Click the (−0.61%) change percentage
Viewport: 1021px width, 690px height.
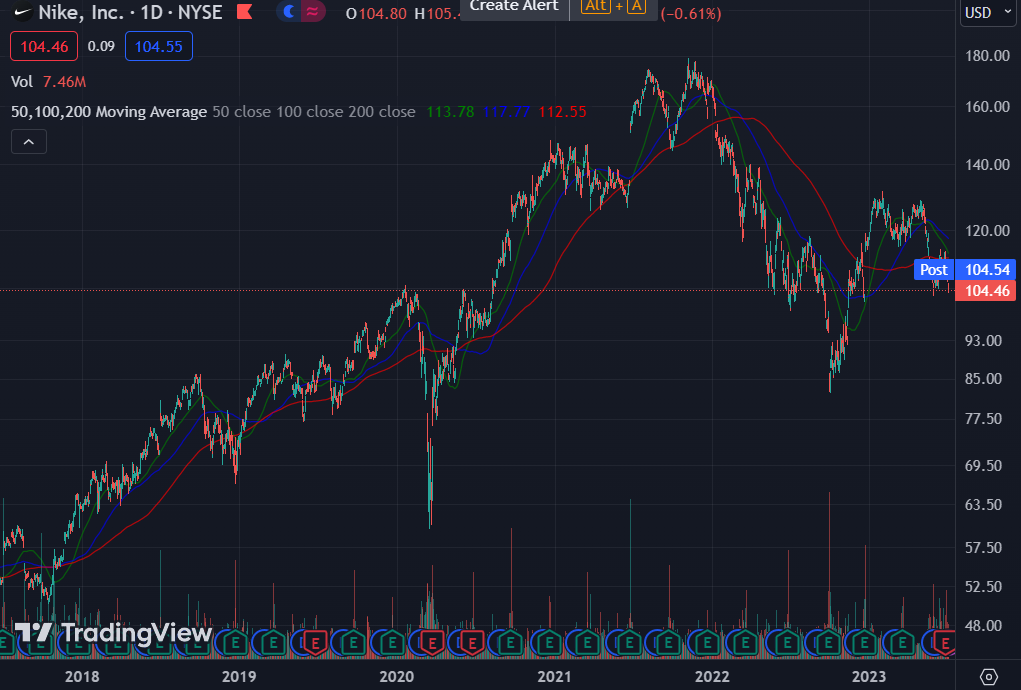coord(691,14)
